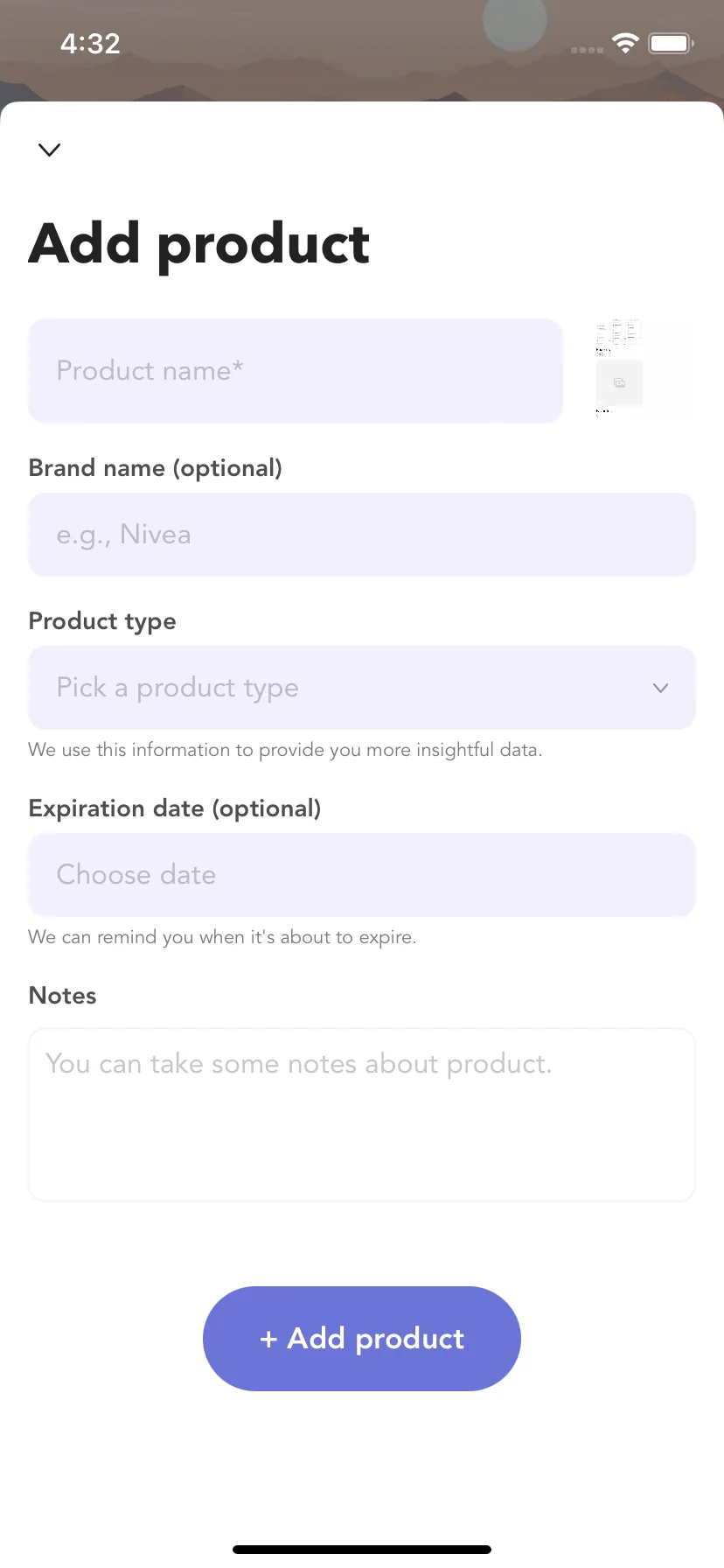Expand the product type chevron arrow
724x1568 pixels.
(661, 688)
